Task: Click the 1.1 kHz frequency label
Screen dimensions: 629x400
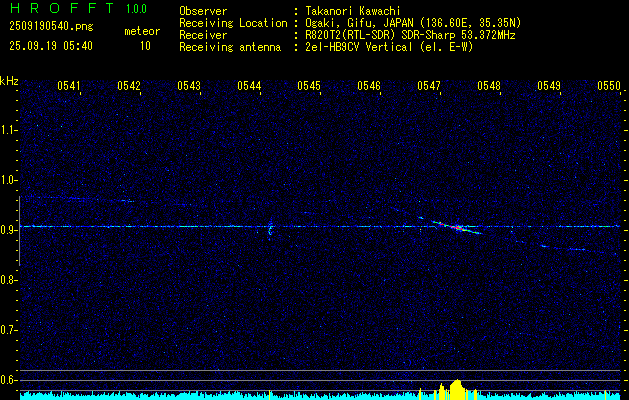Action: 9,130
